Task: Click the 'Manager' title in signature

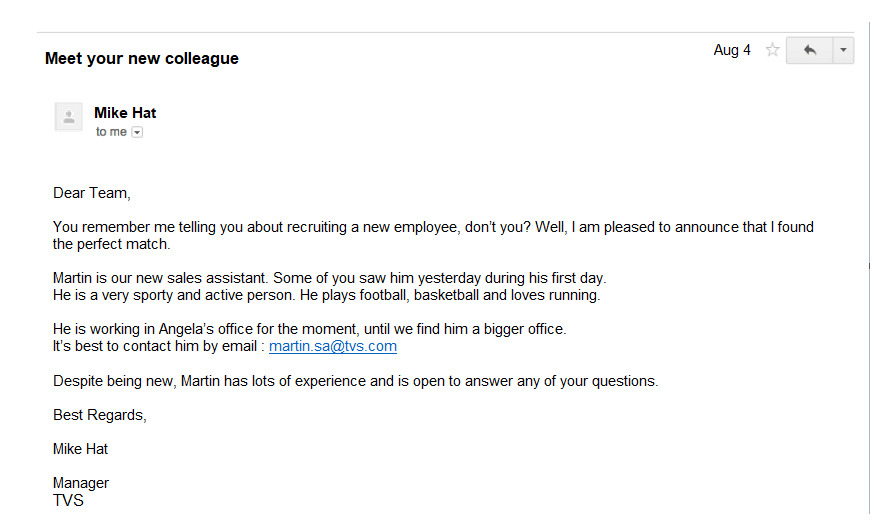Action: coord(81,483)
